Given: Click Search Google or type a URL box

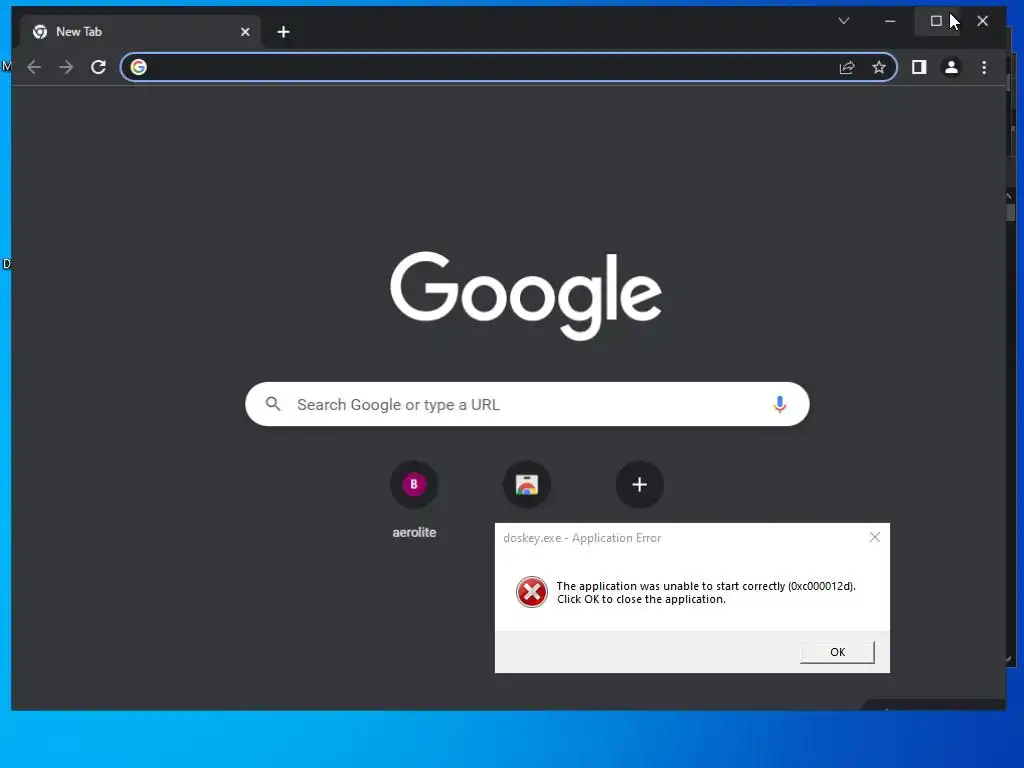Looking at the screenshot, I should coord(527,404).
